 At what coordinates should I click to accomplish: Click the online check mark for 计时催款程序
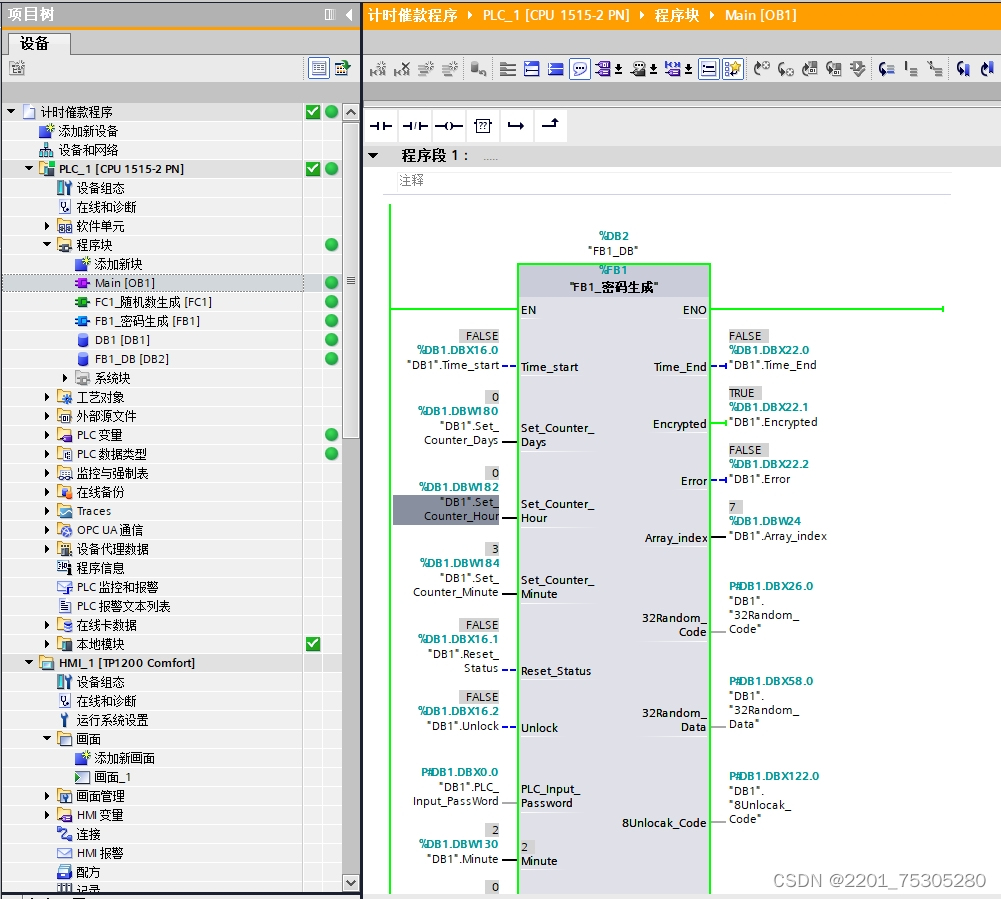[x=313, y=112]
